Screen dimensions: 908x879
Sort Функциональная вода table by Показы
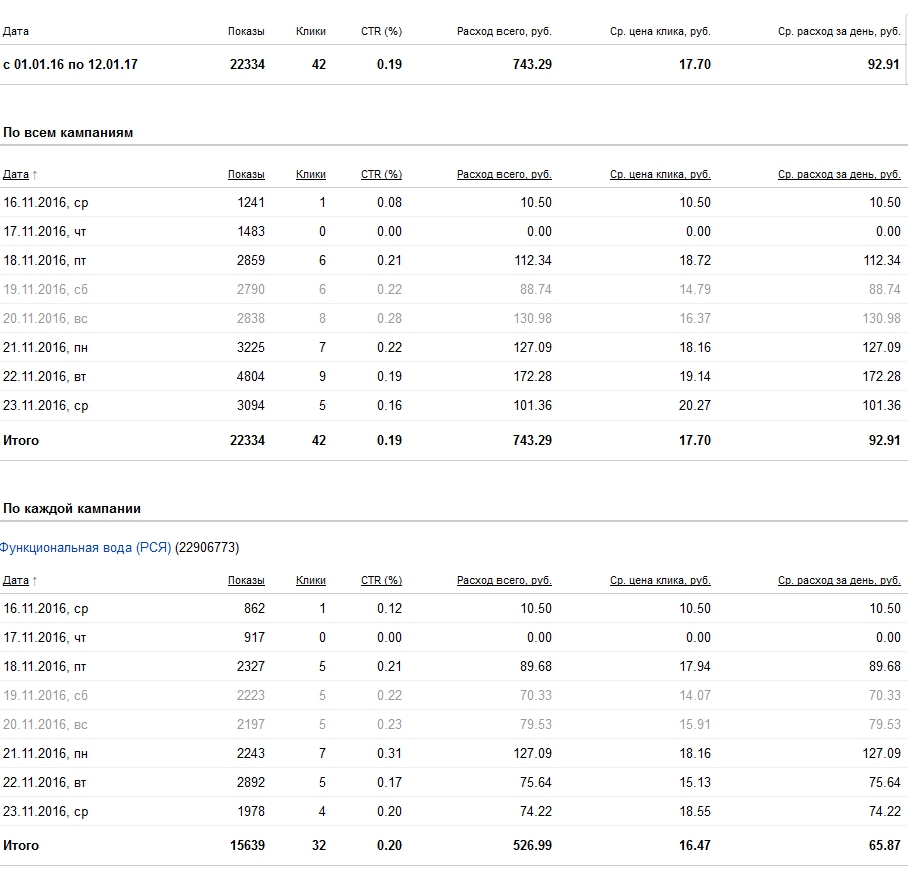[x=246, y=581]
